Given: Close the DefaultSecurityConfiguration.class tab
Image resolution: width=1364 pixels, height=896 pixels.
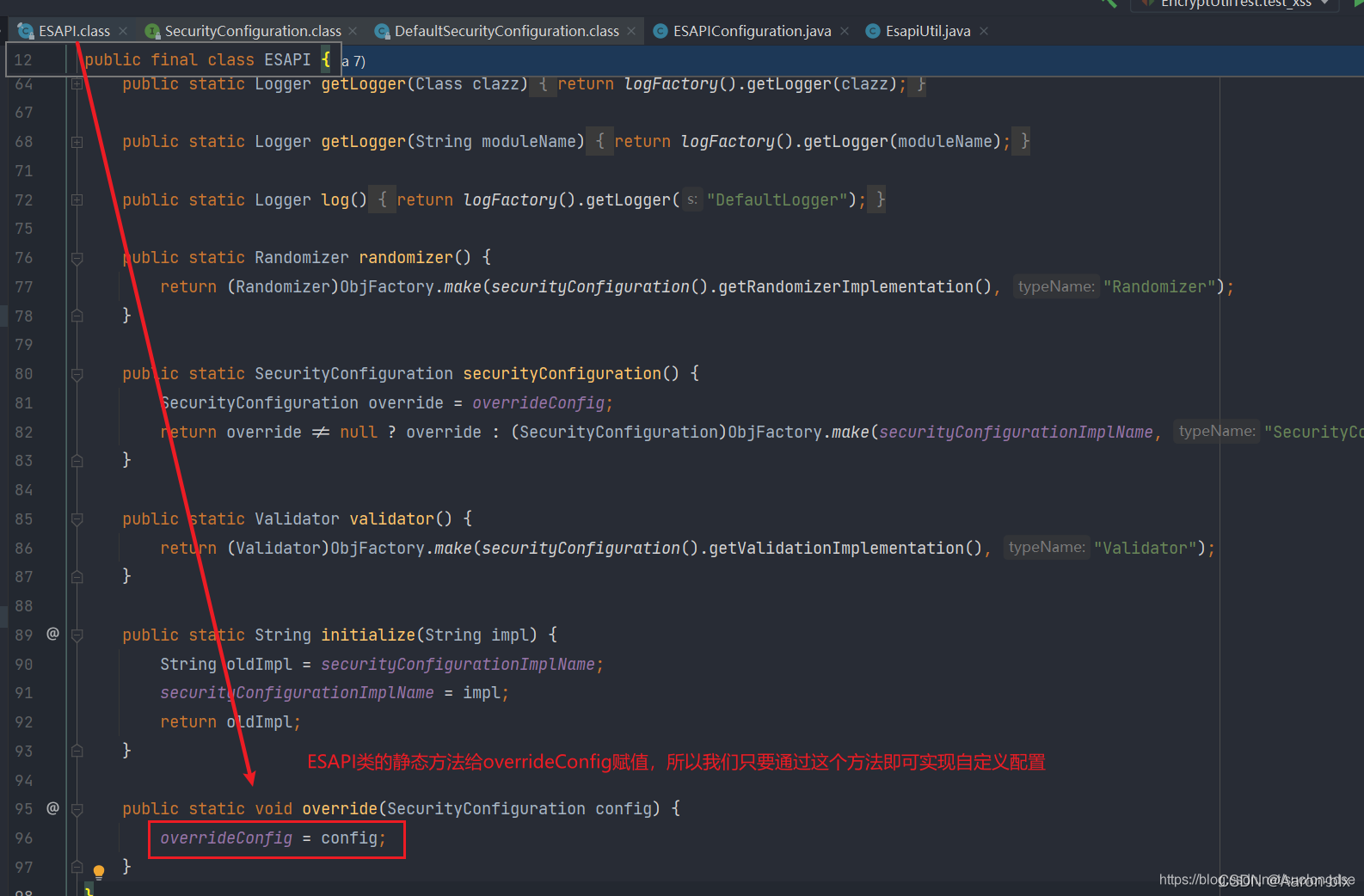Looking at the screenshot, I should pos(631,31).
